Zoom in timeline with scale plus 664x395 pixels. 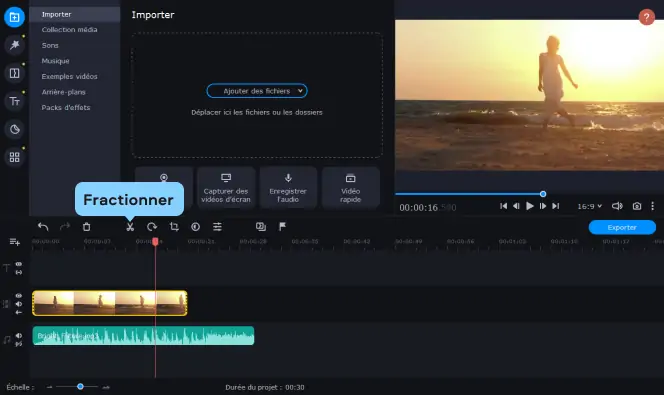point(106,387)
